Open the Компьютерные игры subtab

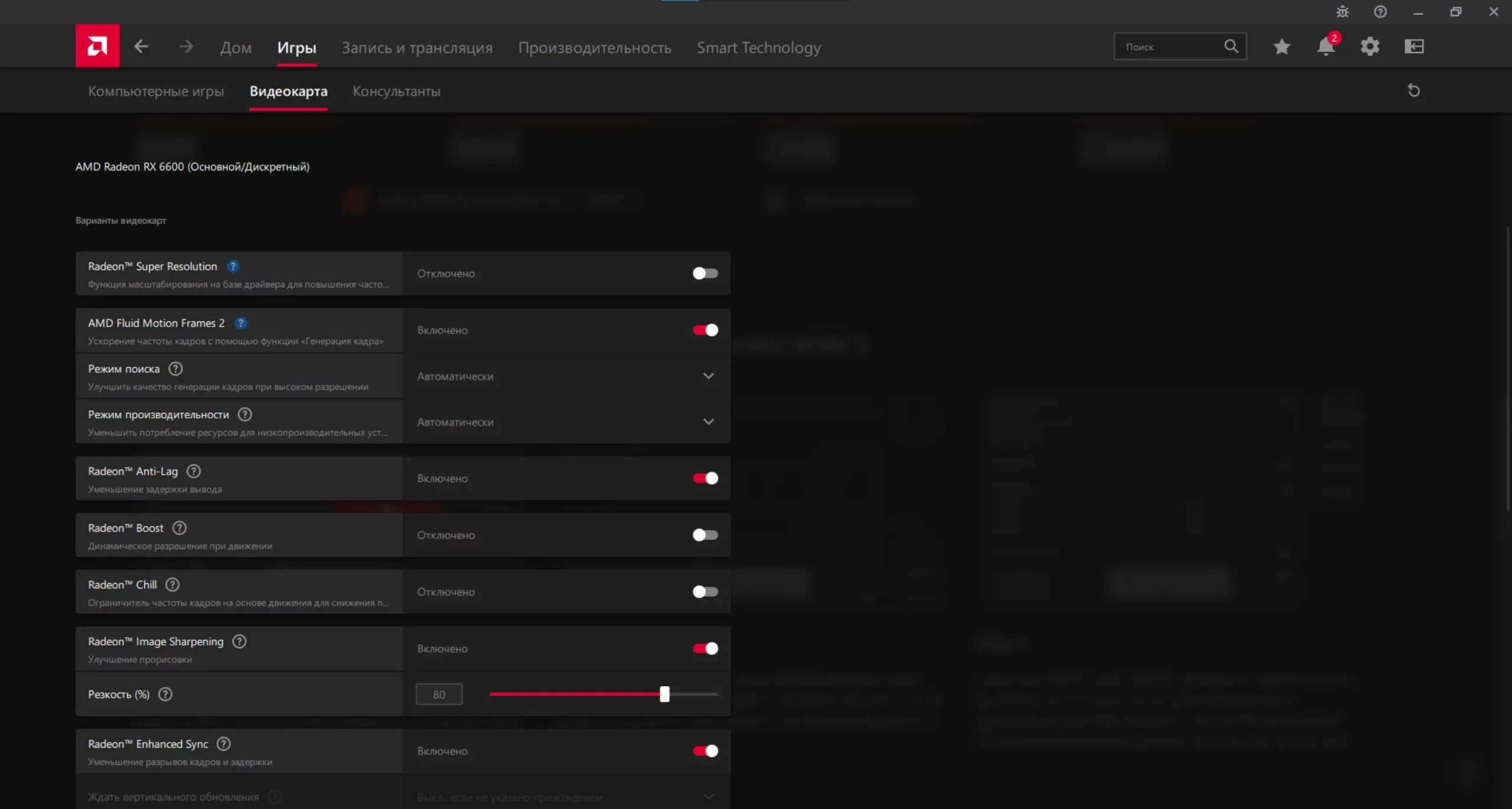coord(156,91)
